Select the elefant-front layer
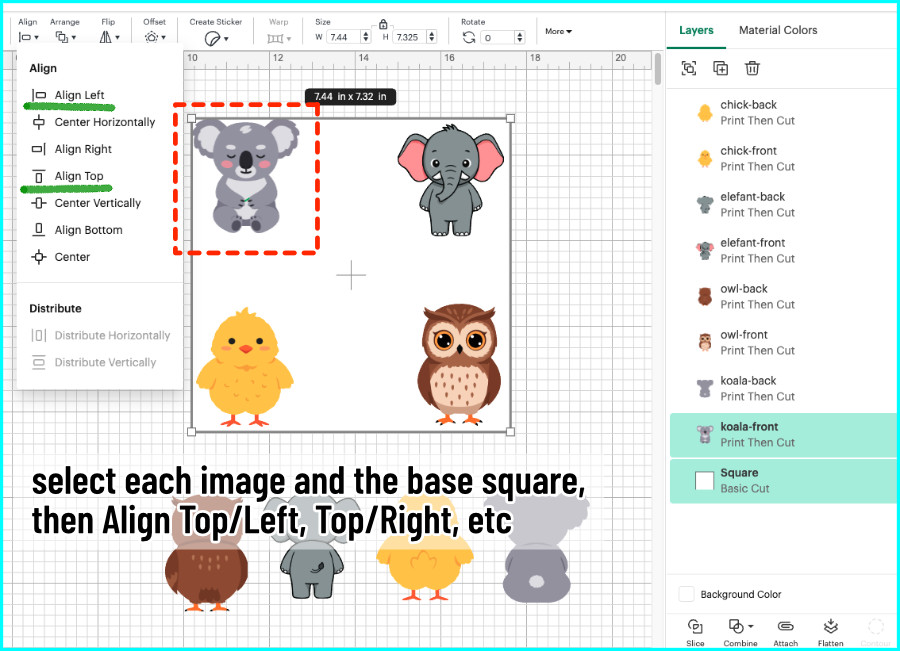The width and height of the screenshot is (900, 651). click(x=783, y=251)
